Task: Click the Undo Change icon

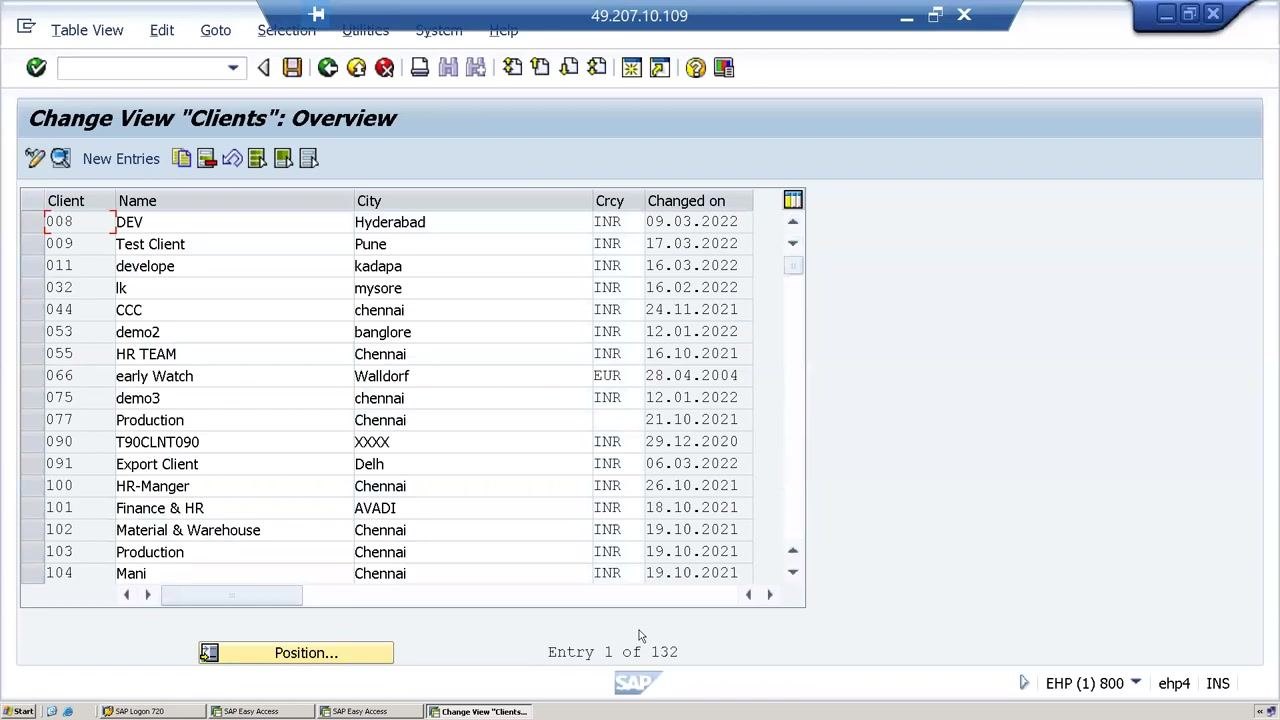Action: (x=232, y=158)
